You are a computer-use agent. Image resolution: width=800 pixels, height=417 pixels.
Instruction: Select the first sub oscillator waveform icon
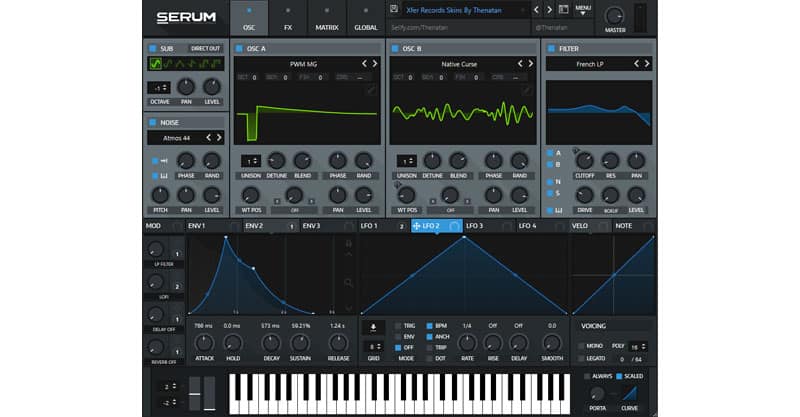[155, 63]
